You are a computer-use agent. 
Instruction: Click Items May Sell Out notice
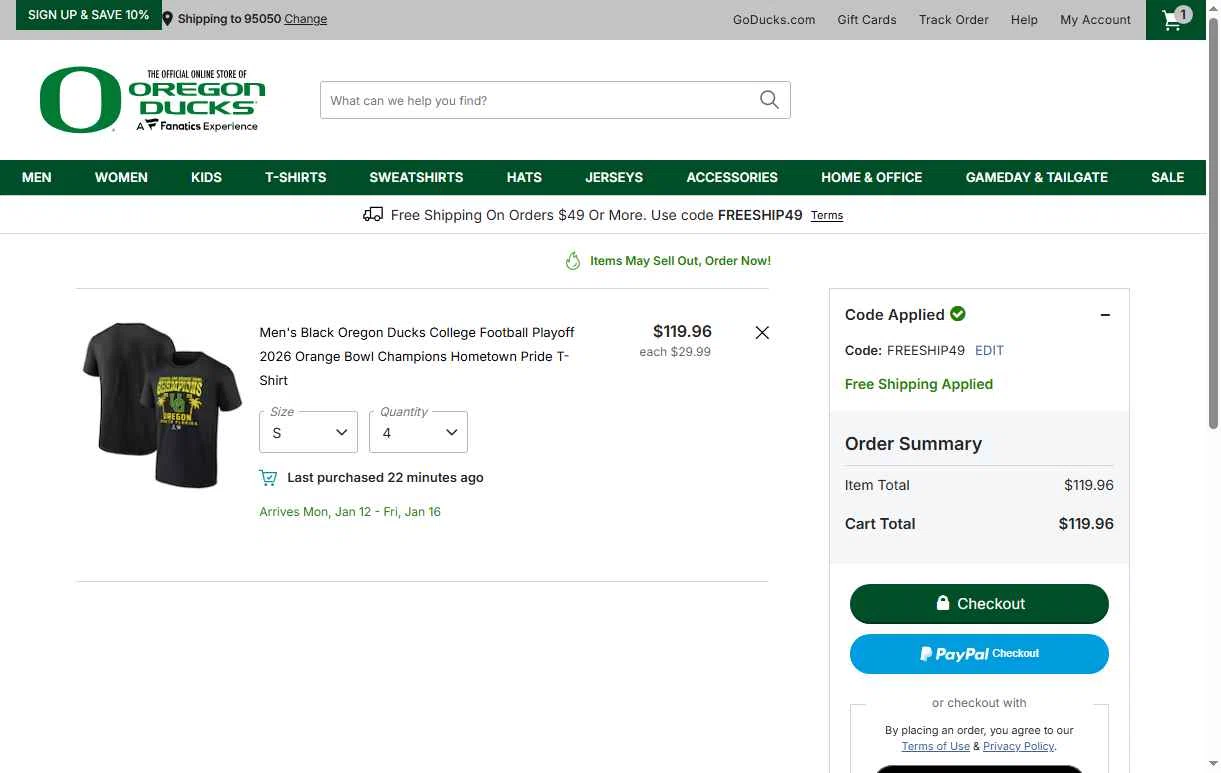point(680,261)
